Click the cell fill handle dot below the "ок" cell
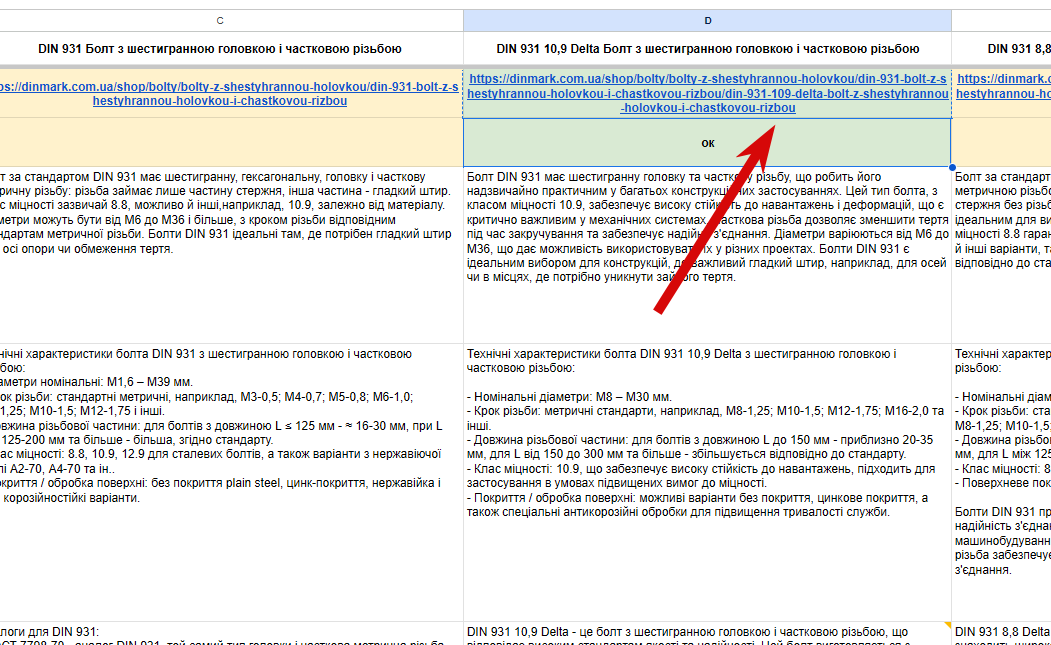The width and height of the screenshot is (1051, 645). (952, 167)
